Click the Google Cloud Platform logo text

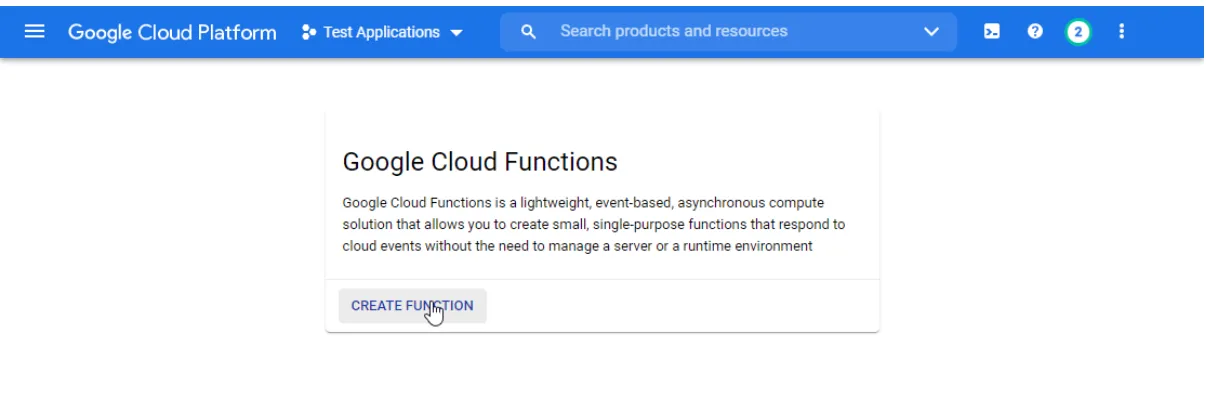pos(172,32)
